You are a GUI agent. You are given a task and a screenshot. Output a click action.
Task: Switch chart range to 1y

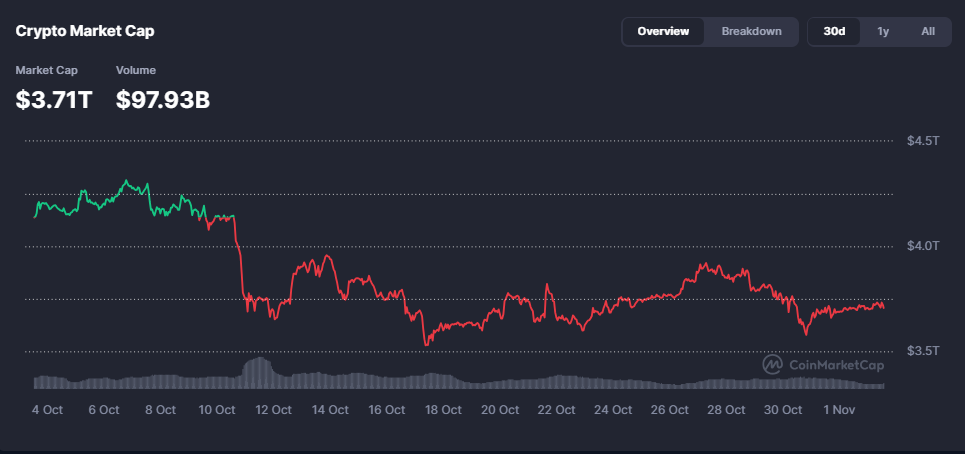(x=883, y=31)
